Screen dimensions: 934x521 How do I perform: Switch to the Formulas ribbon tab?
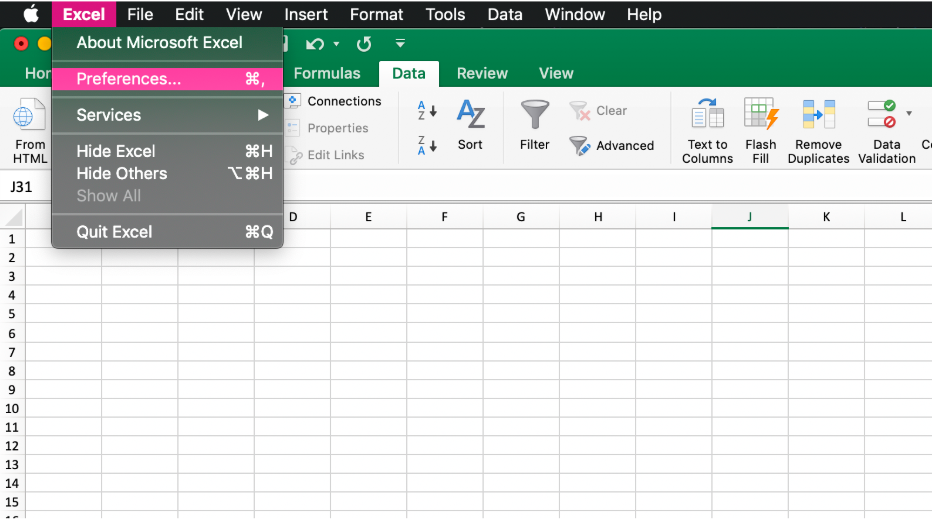[x=327, y=73]
